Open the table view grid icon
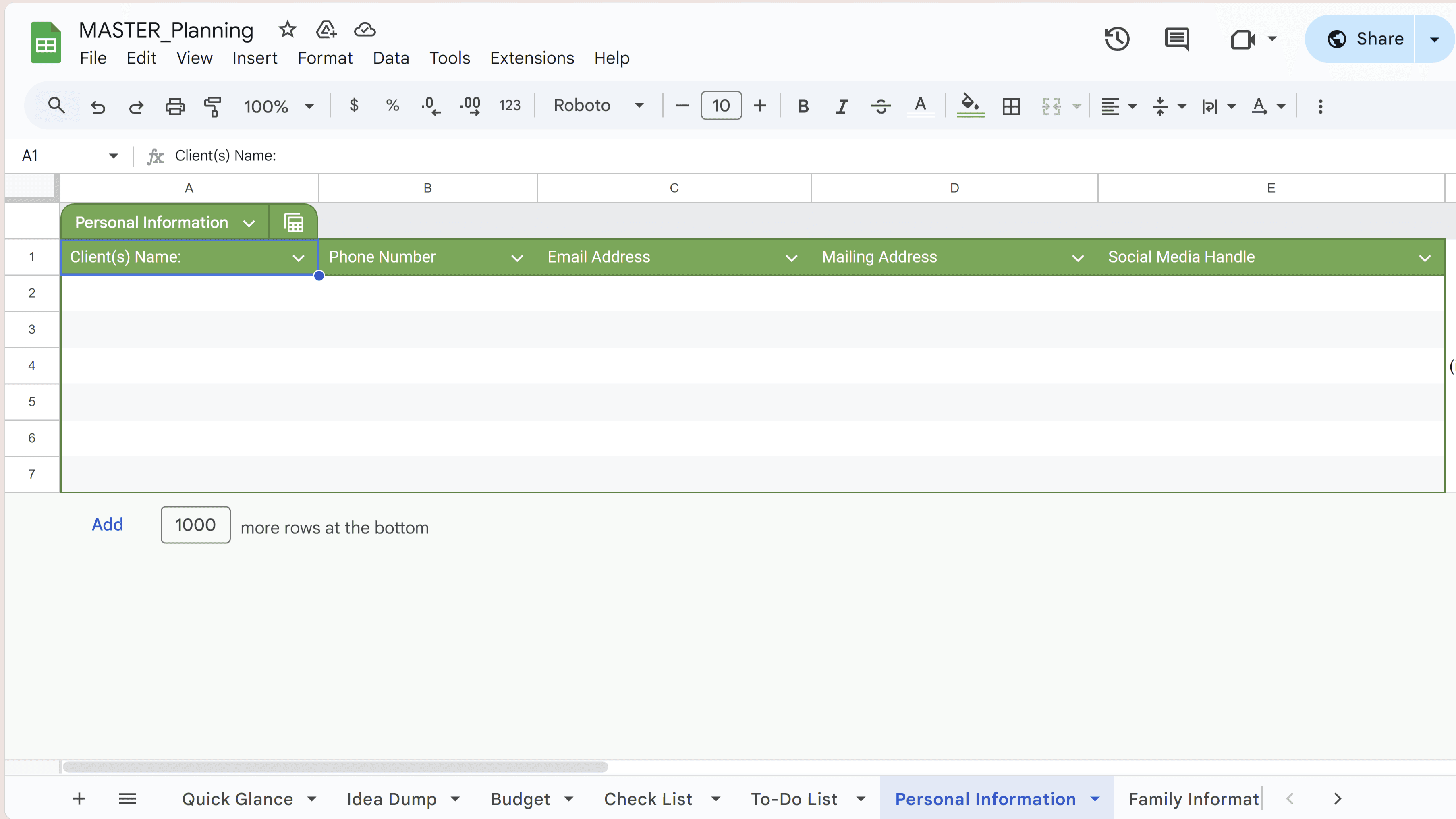The width and height of the screenshot is (1456, 819). click(293, 223)
